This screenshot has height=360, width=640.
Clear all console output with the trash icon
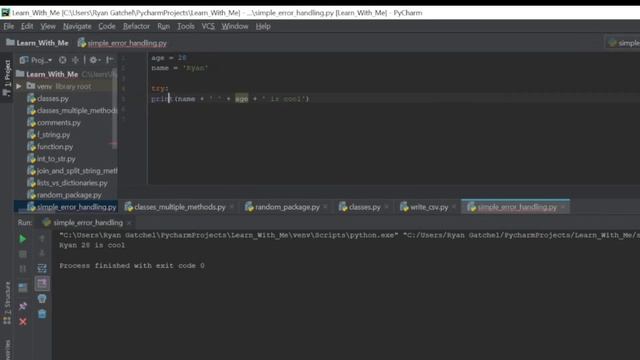click(42, 314)
